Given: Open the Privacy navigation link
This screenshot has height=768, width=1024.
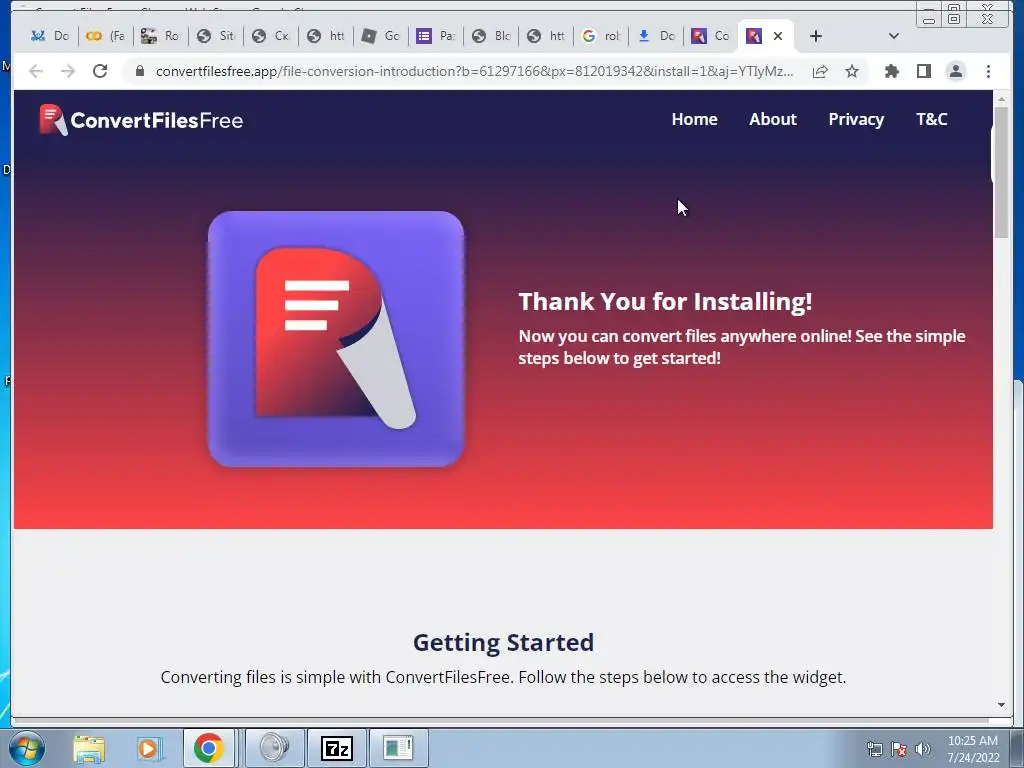Looking at the screenshot, I should (x=856, y=120).
